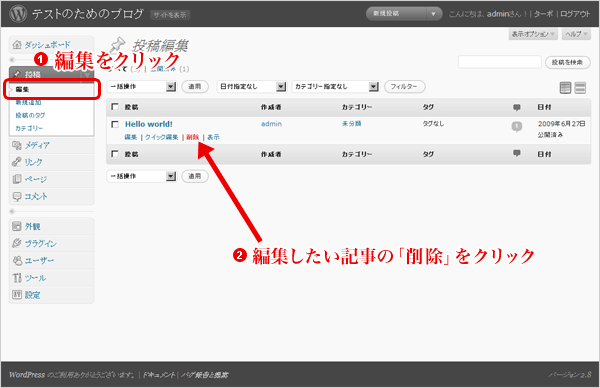600x388 pixels.
Task: Click comment icon in table footer
Action: 517,153
